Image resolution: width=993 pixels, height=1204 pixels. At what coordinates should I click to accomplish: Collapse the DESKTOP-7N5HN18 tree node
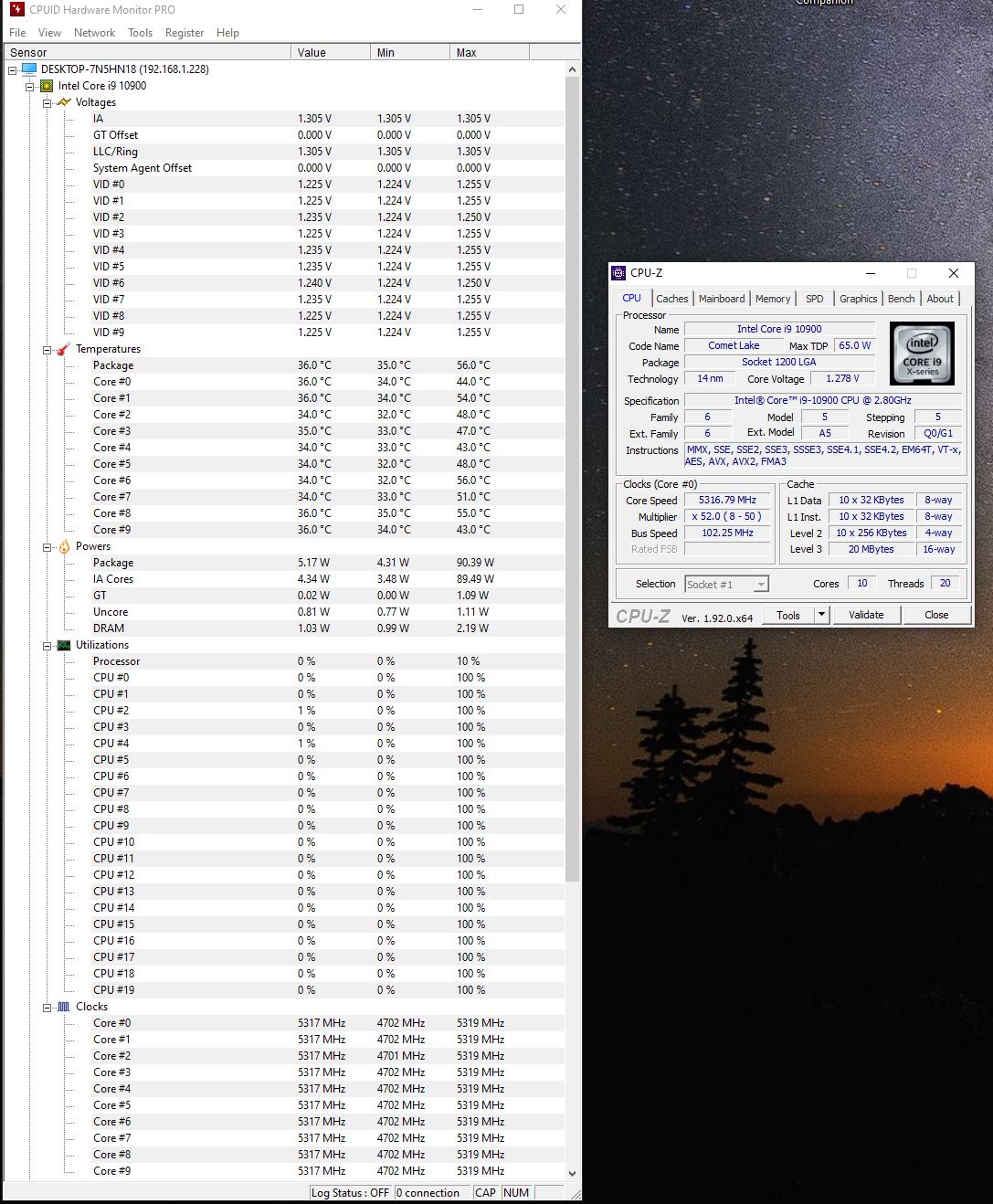(x=12, y=69)
